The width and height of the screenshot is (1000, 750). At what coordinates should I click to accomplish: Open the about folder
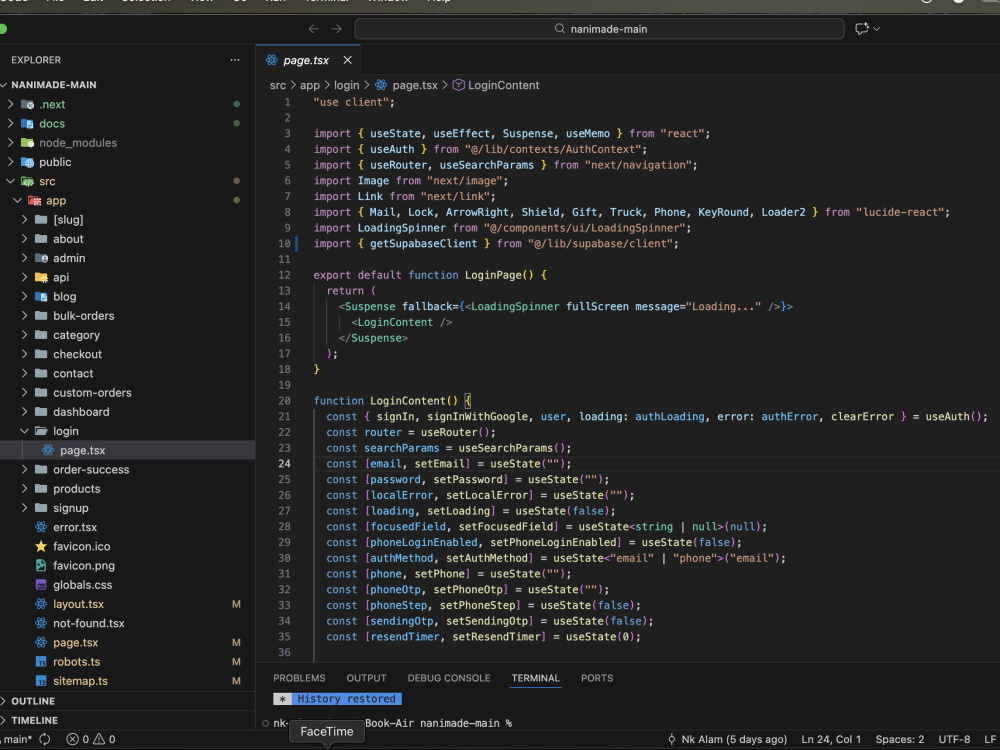[68, 239]
